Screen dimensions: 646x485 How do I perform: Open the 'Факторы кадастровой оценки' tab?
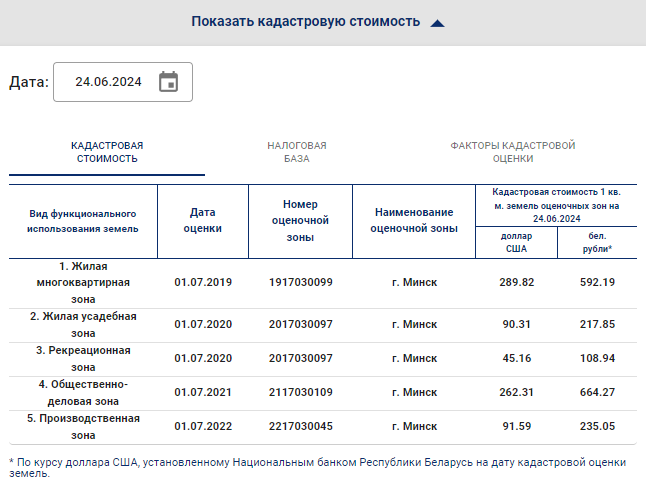coord(513,152)
